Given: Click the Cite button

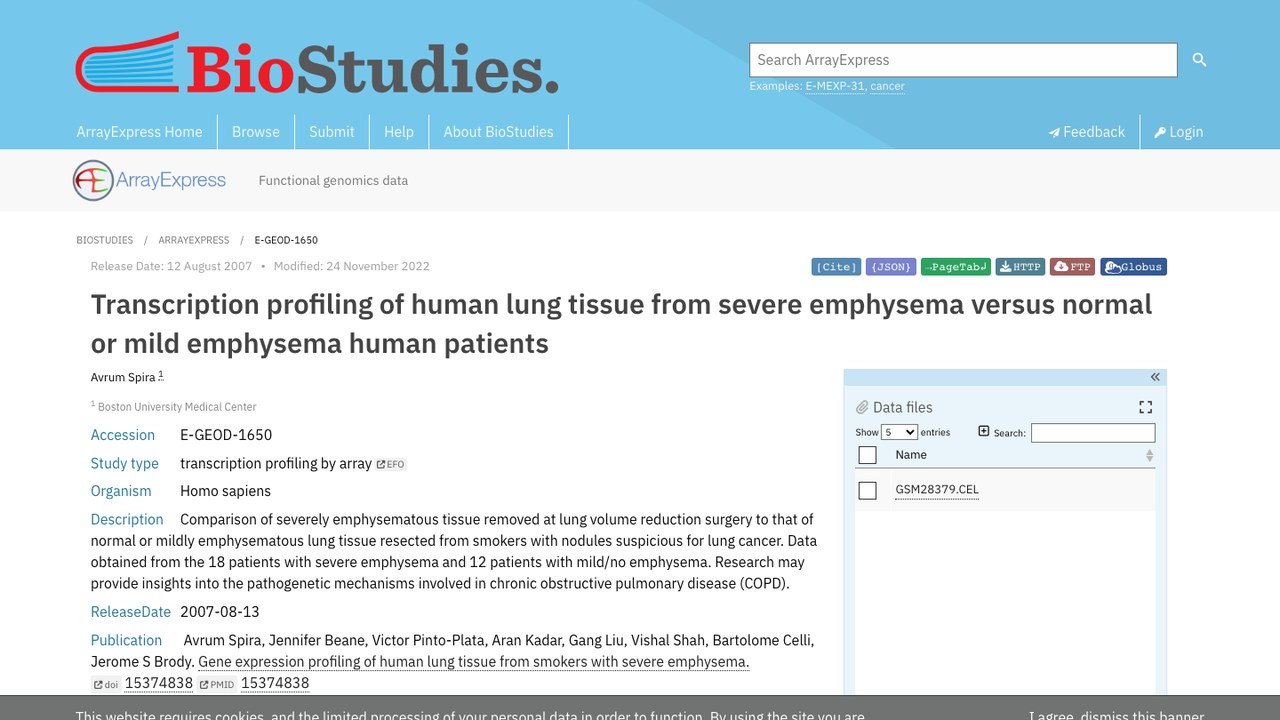Looking at the screenshot, I should click(x=836, y=267).
